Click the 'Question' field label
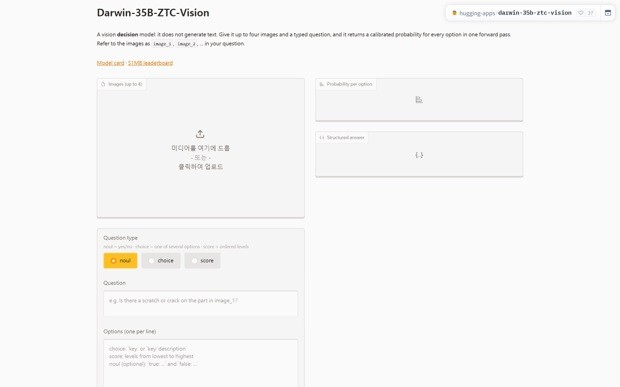Screen dimensions: 620x387 (115, 283)
